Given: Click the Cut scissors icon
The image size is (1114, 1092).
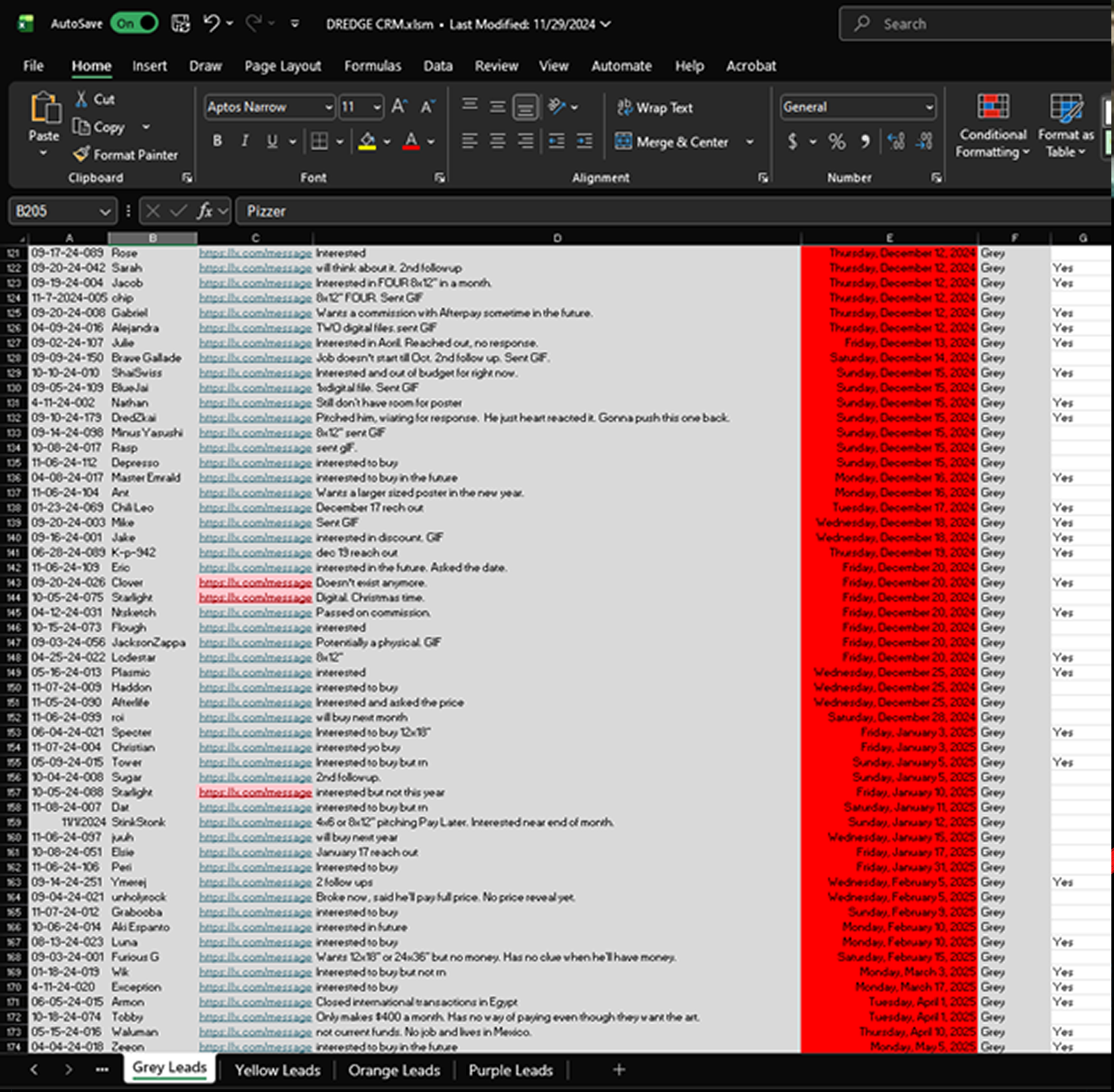Looking at the screenshot, I should [x=81, y=99].
